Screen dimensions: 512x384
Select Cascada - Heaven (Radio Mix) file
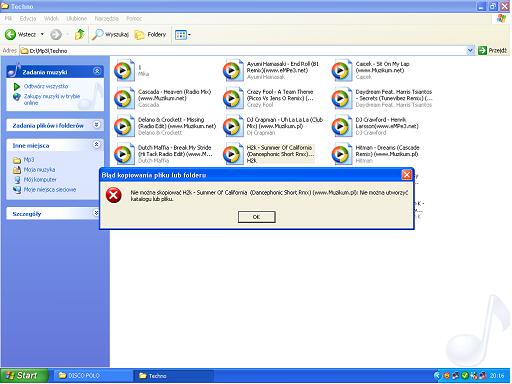click(163, 98)
